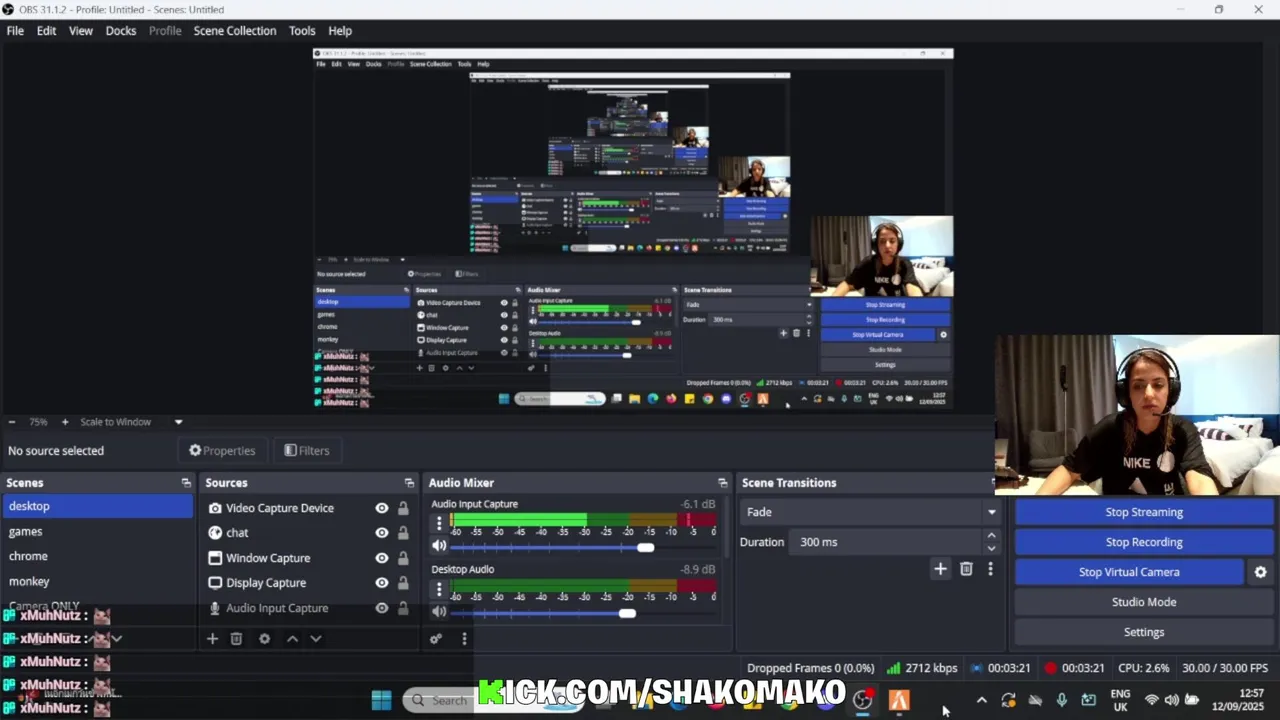Adjust Desktop Audio volume slider
The image size is (1280, 720).
pyautogui.click(x=627, y=613)
